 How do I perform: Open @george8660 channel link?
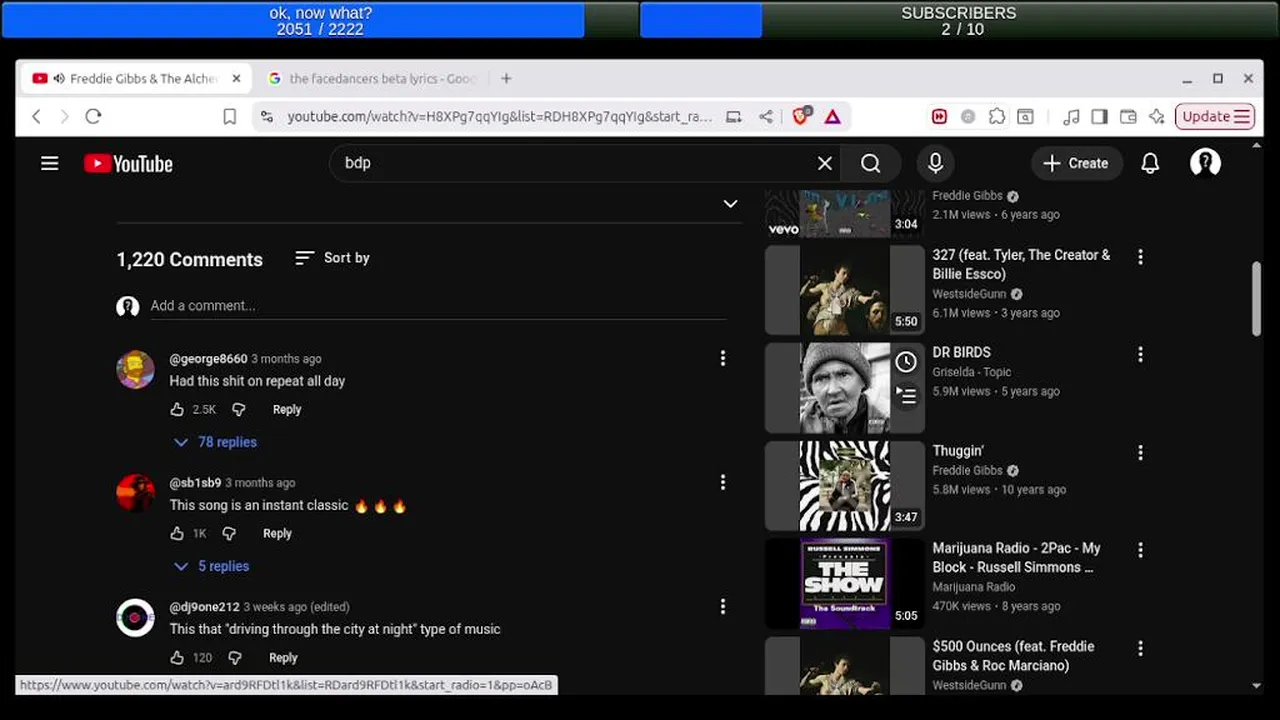(208, 358)
